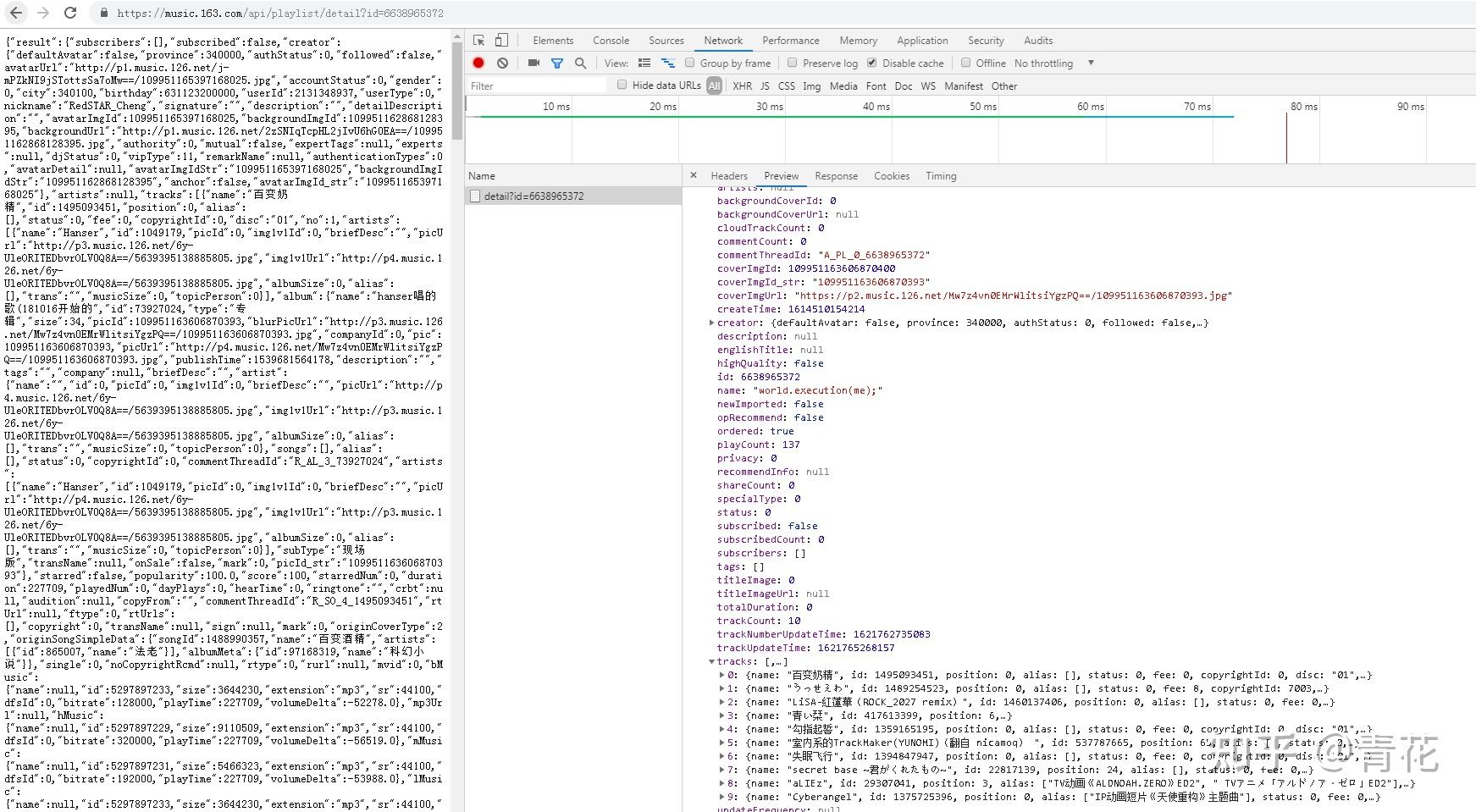The width and height of the screenshot is (1476, 812).
Task: Expand track 1 "うっせえわ"
Action: (721, 688)
